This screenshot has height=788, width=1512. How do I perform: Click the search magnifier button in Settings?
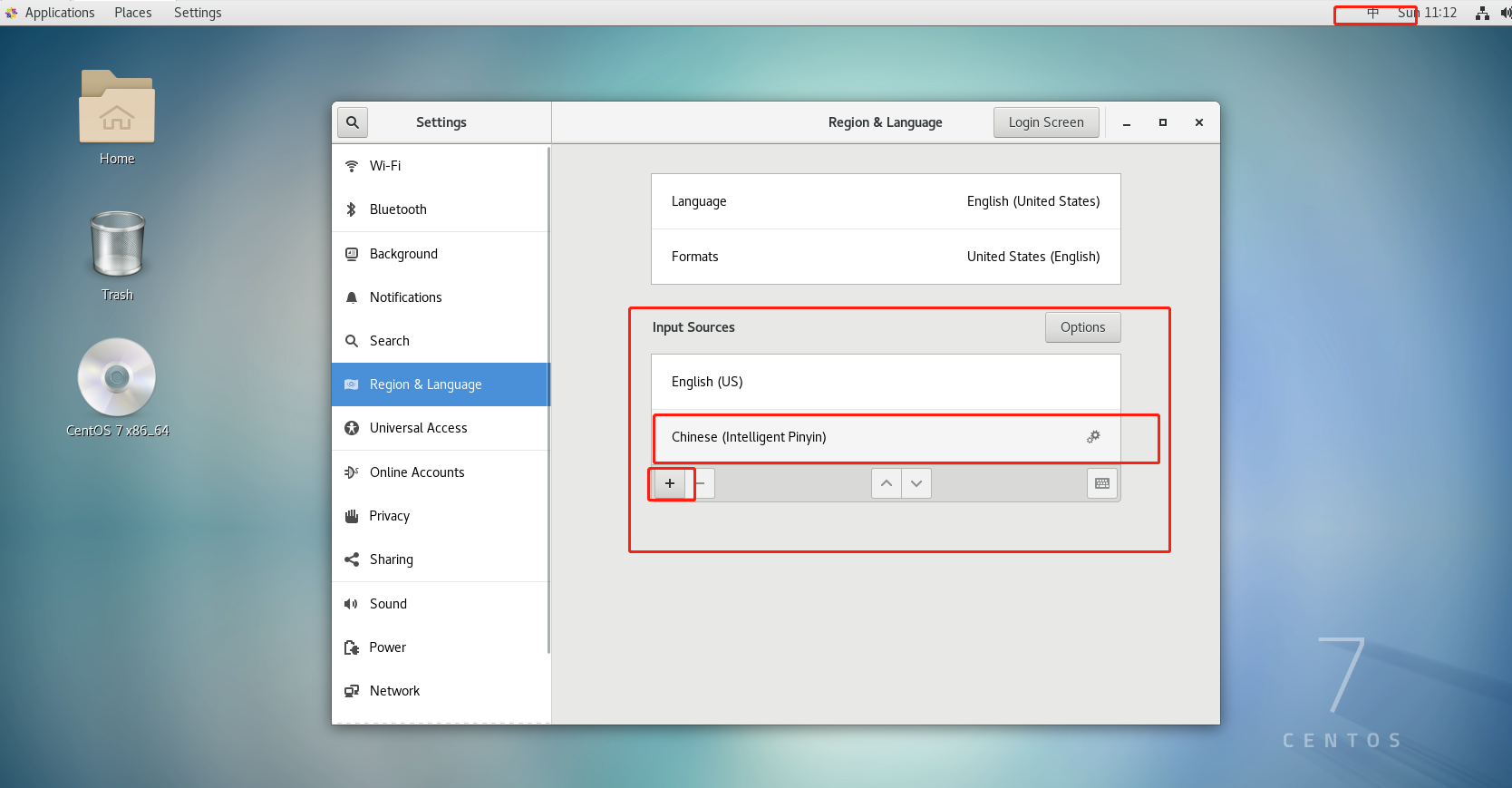click(353, 122)
